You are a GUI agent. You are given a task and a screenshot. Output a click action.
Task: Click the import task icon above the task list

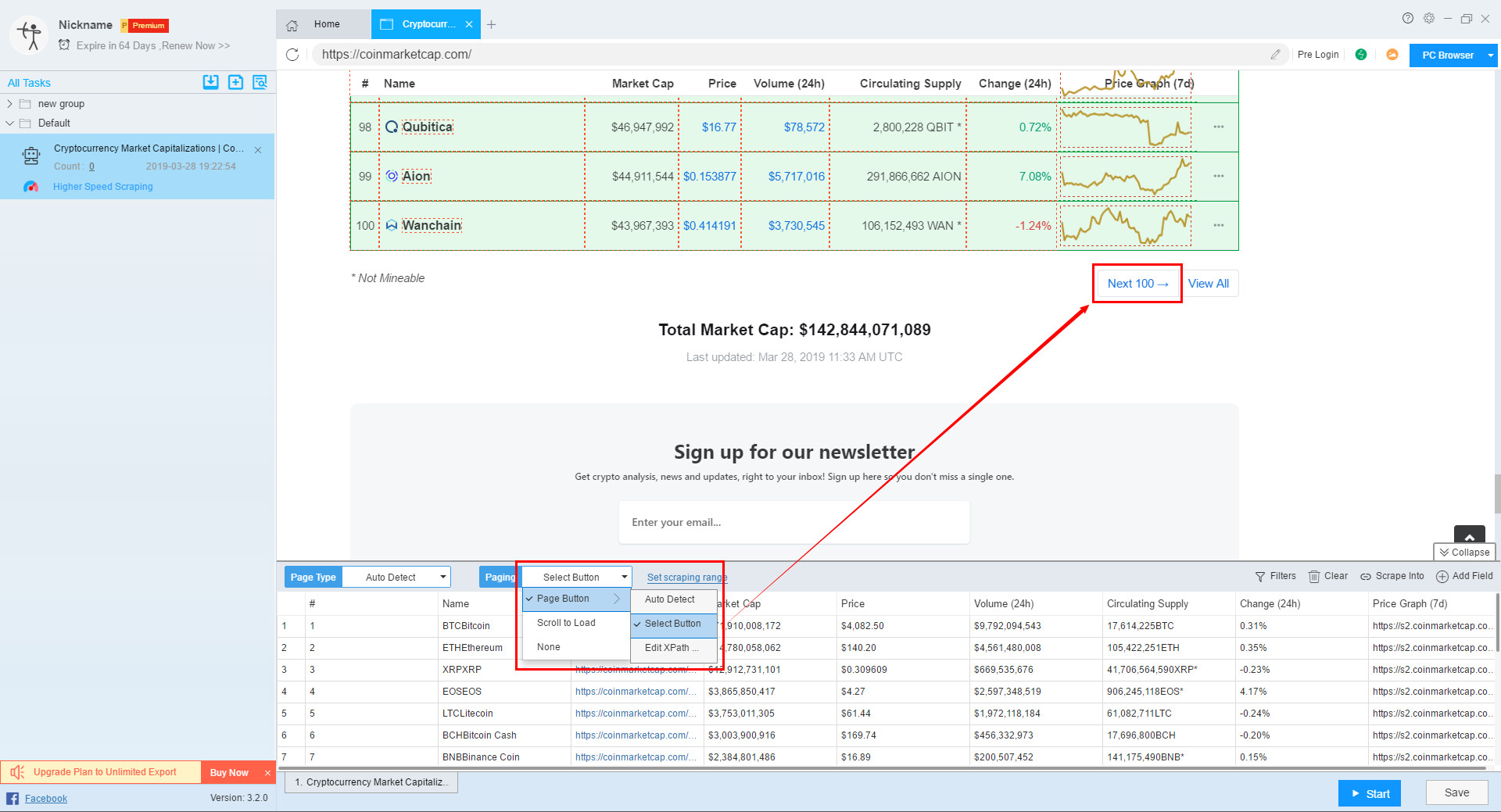[210, 82]
